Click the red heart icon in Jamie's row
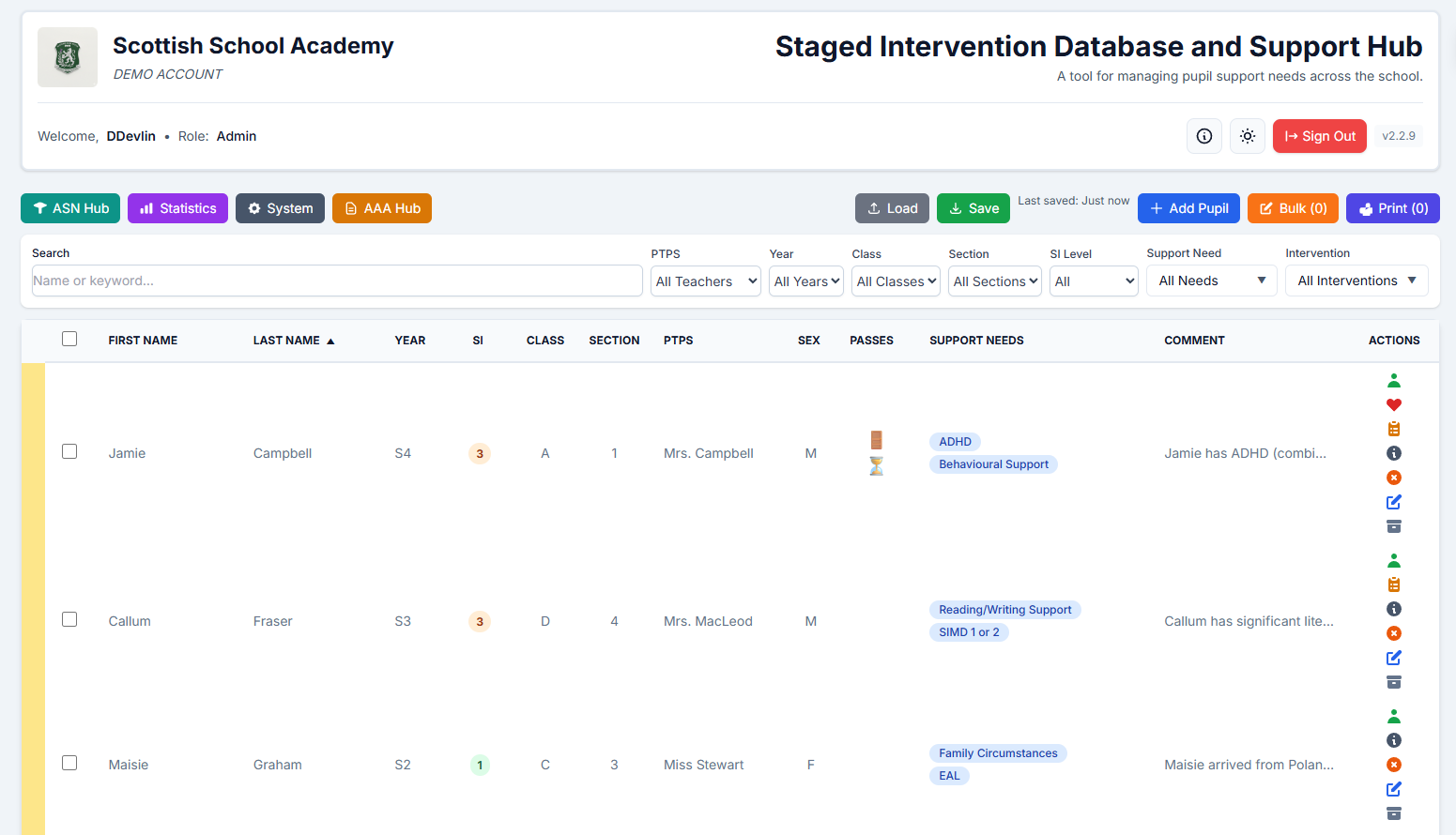 coord(1393,405)
